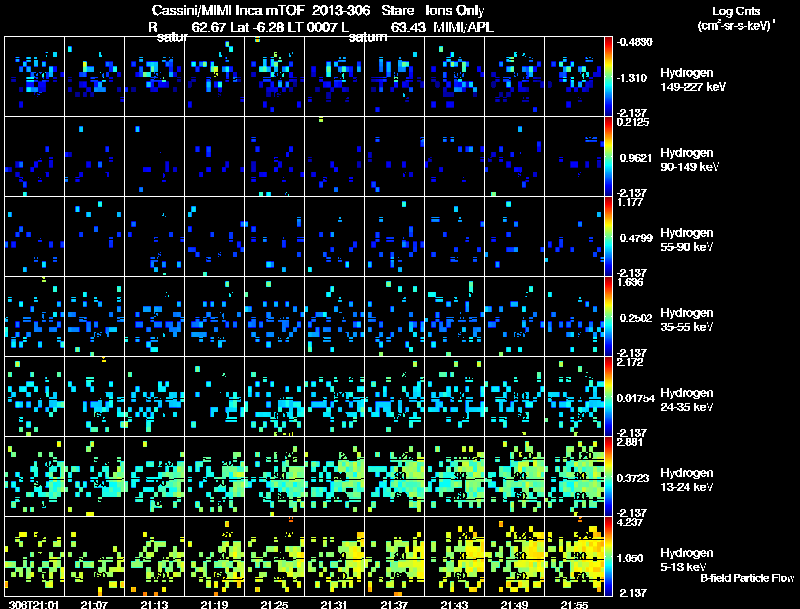Click the 0.9621 colorbar midpoint value
Viewport: 800px width, 609px height.
636,158
